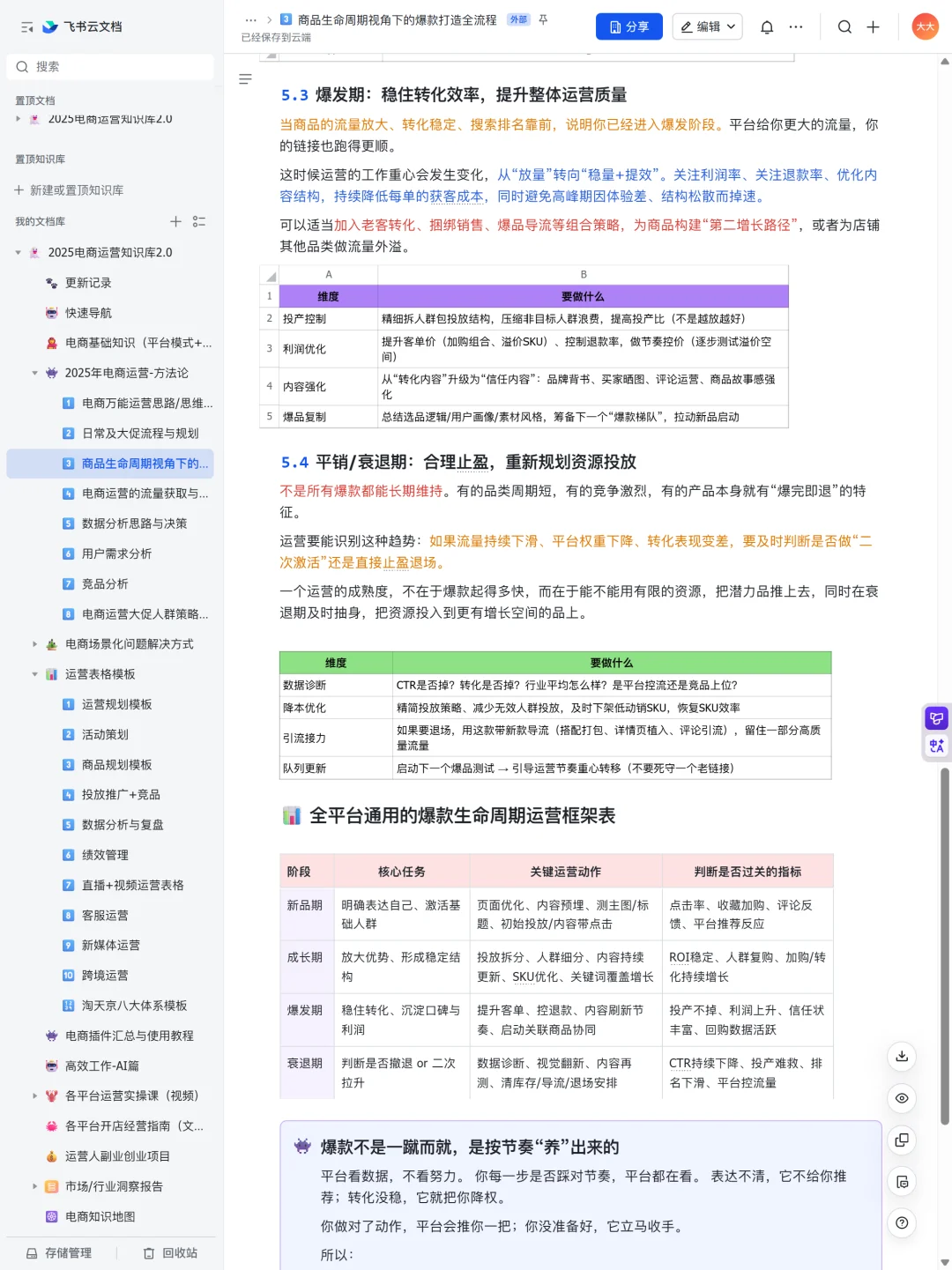Open the user avatar menu
Screen dimensions: 952x1270
925,26
